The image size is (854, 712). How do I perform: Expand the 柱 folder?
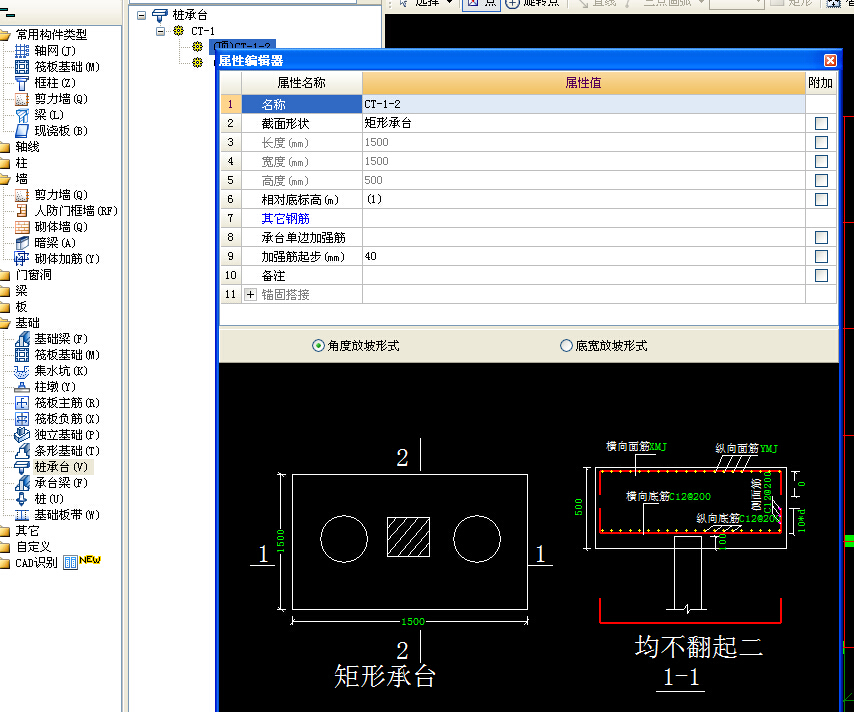[x=5, y=163]
